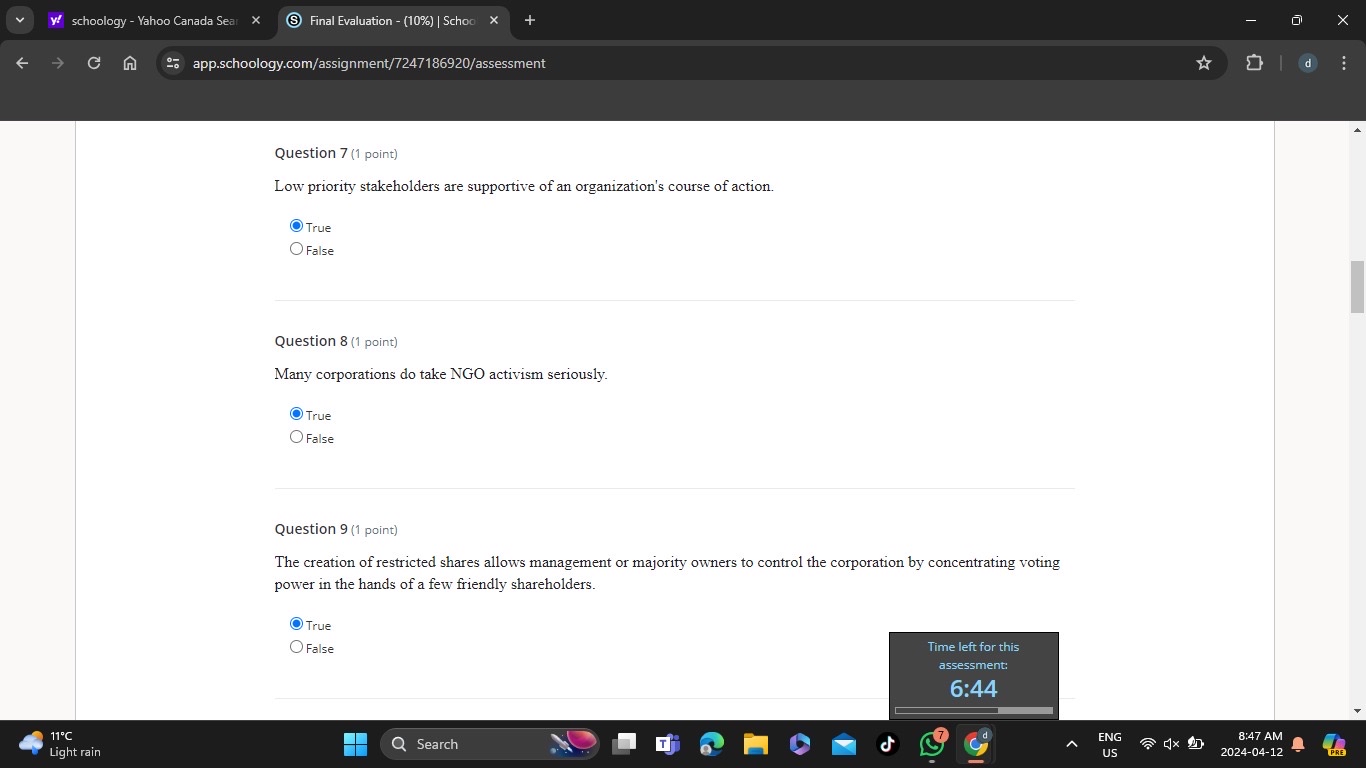Open TikTok from the taskbar
The width and height of the screenshot is (1366, 768).
coord(888,744)
